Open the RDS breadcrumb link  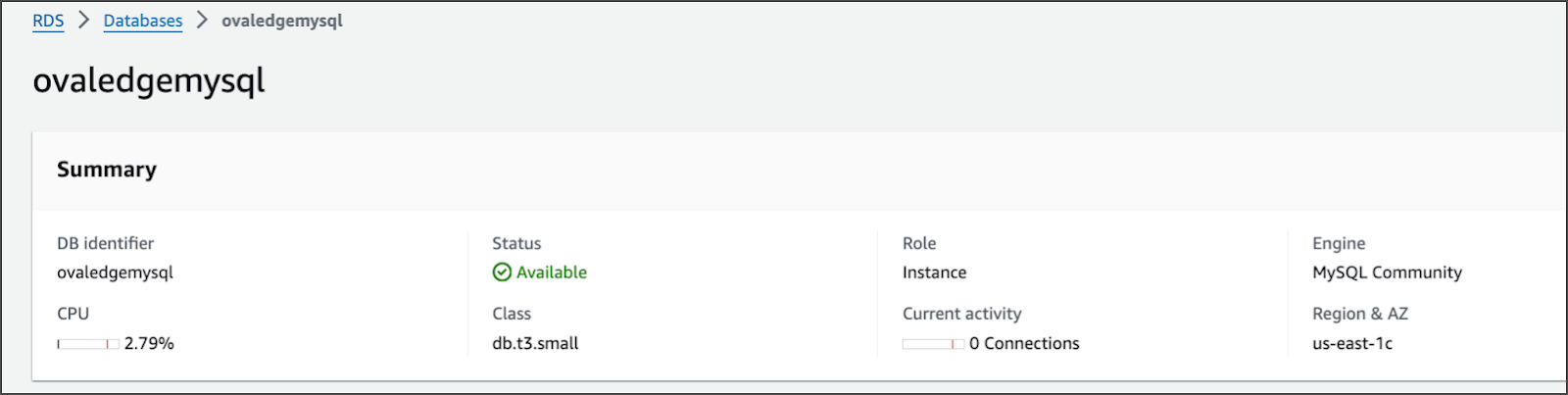[48, 21]
